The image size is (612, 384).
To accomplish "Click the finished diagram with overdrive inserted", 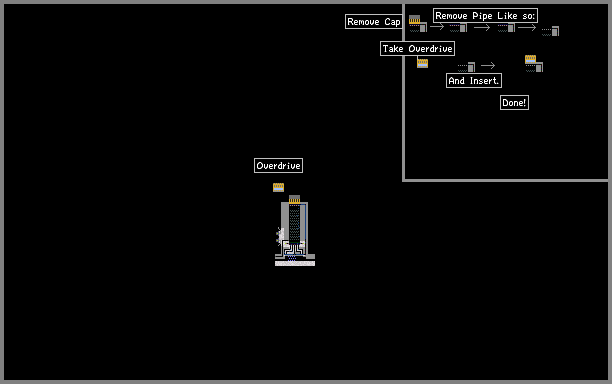I will click(534, 64).
